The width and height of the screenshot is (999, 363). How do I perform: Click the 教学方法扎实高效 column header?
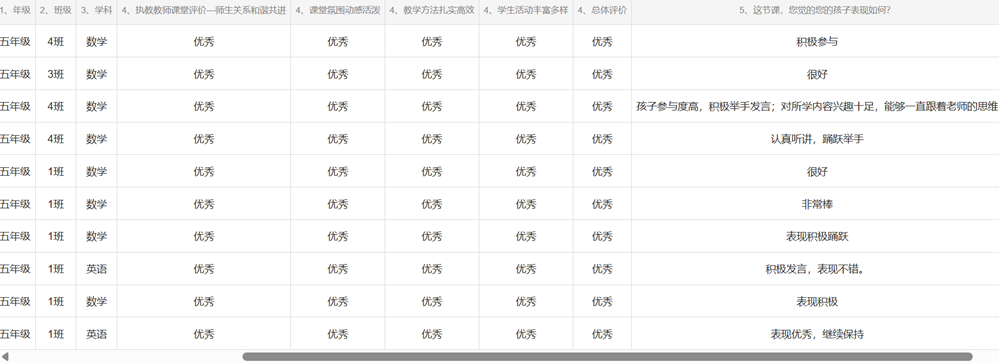pyautogui.click(x=432, y=10)
